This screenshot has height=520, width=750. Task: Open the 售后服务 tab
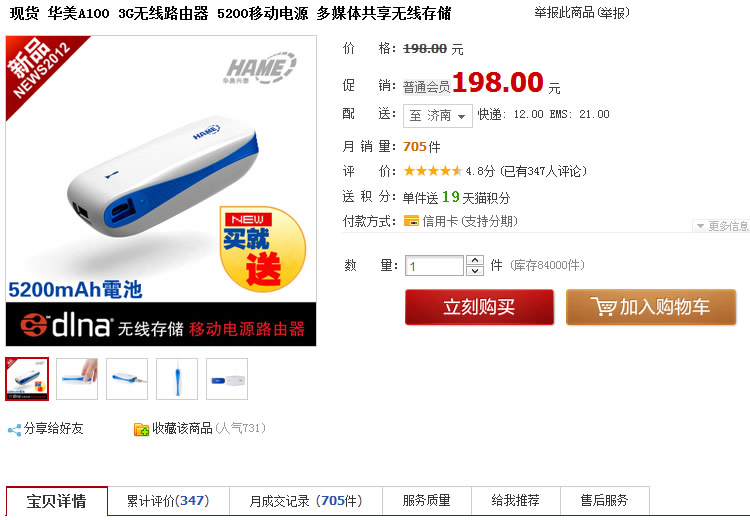[x=605, y=501]
